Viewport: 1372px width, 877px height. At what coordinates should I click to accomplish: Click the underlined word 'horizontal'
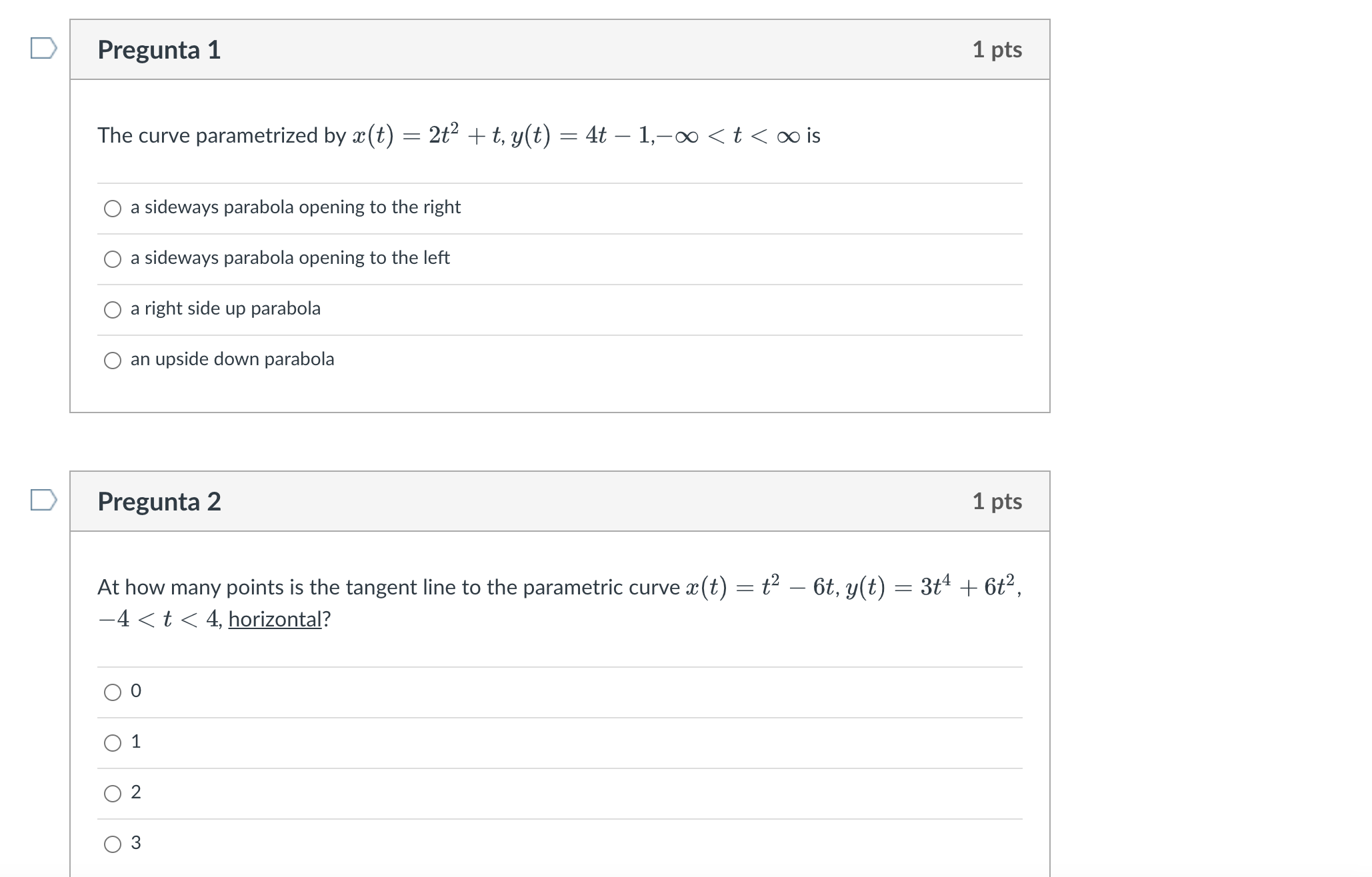click(x=273, y=620)
